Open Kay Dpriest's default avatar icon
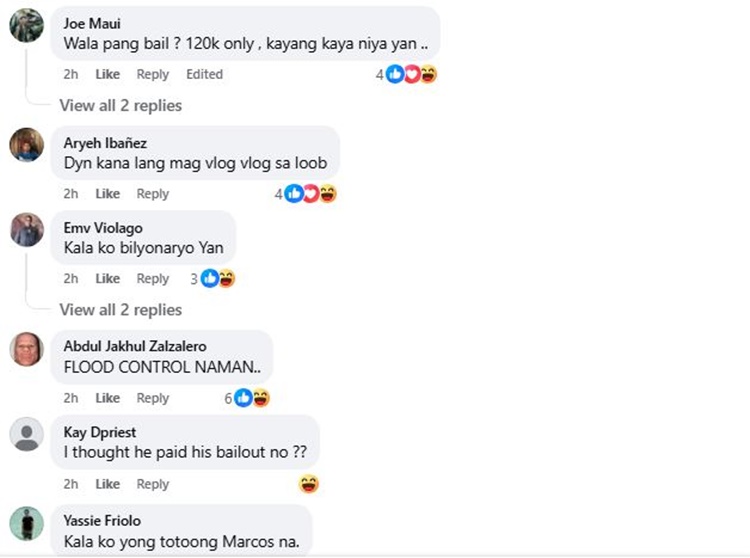 [x=27, y=434]
